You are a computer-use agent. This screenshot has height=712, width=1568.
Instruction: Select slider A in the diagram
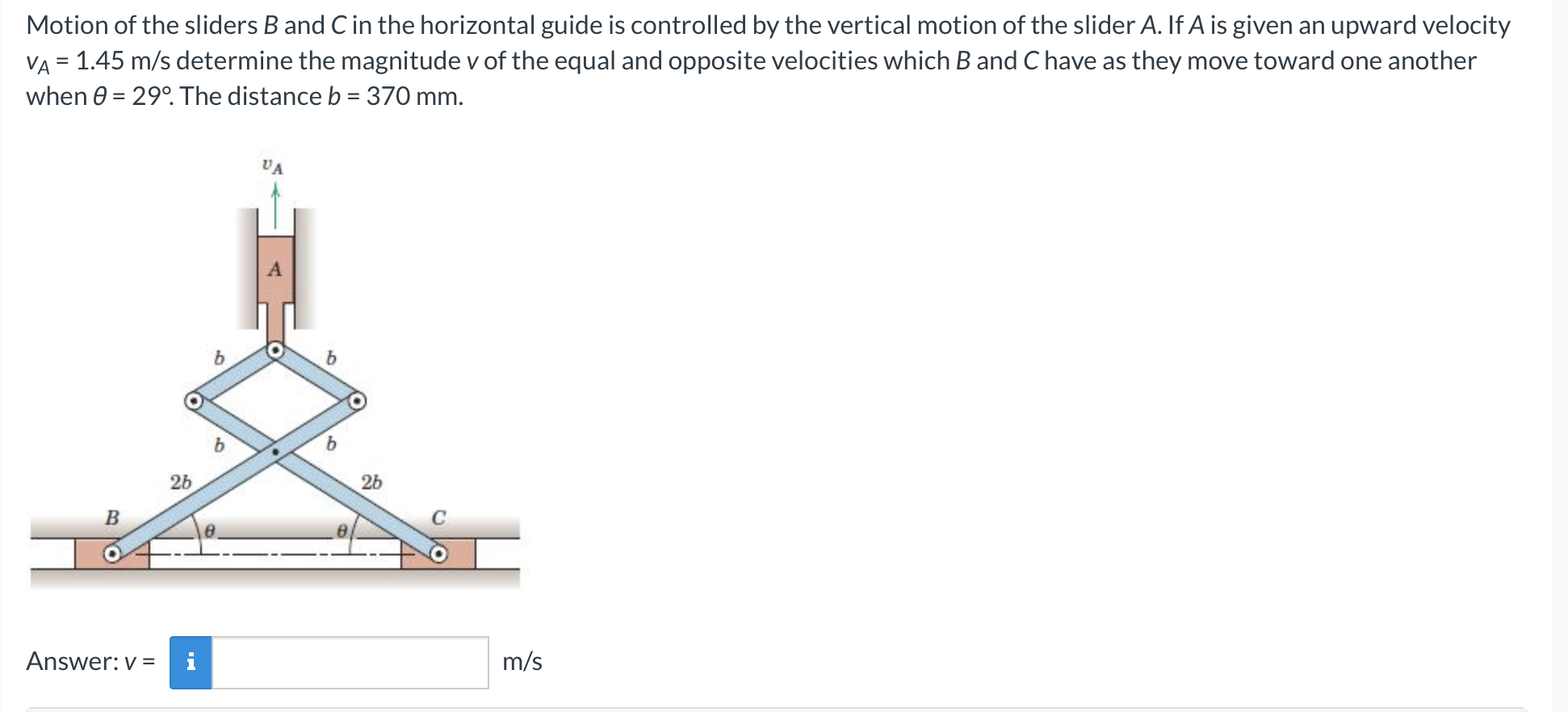[276, 270]
